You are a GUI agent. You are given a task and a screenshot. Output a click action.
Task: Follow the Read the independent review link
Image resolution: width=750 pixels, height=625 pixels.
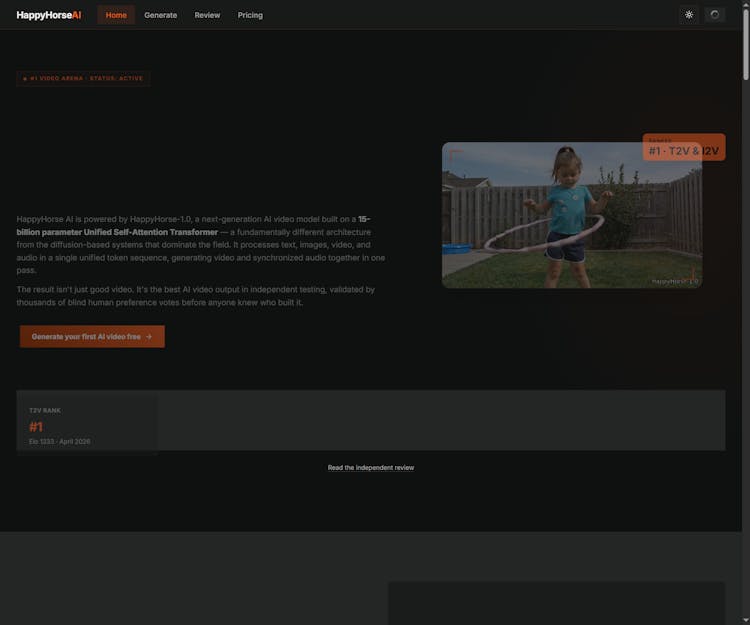371,468
